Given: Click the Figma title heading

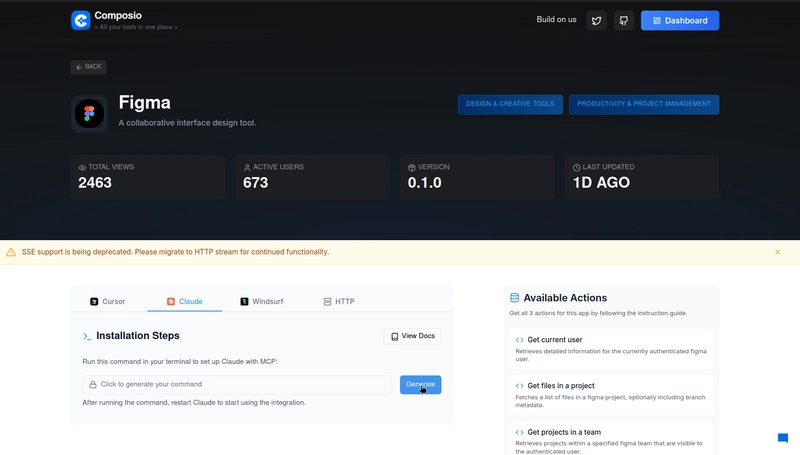Looking at the screenshot, I should click(145, 103).
